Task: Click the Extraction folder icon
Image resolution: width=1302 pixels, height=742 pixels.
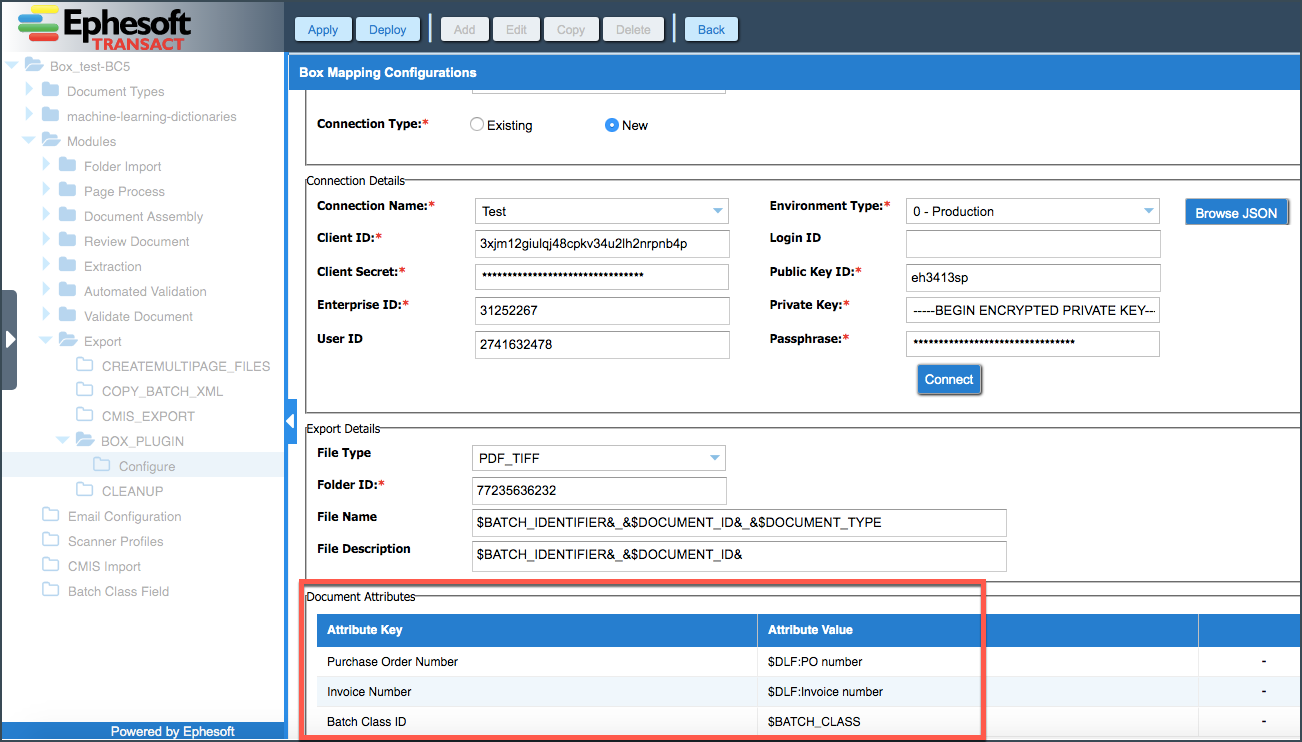Action: (x=68, y=266)
